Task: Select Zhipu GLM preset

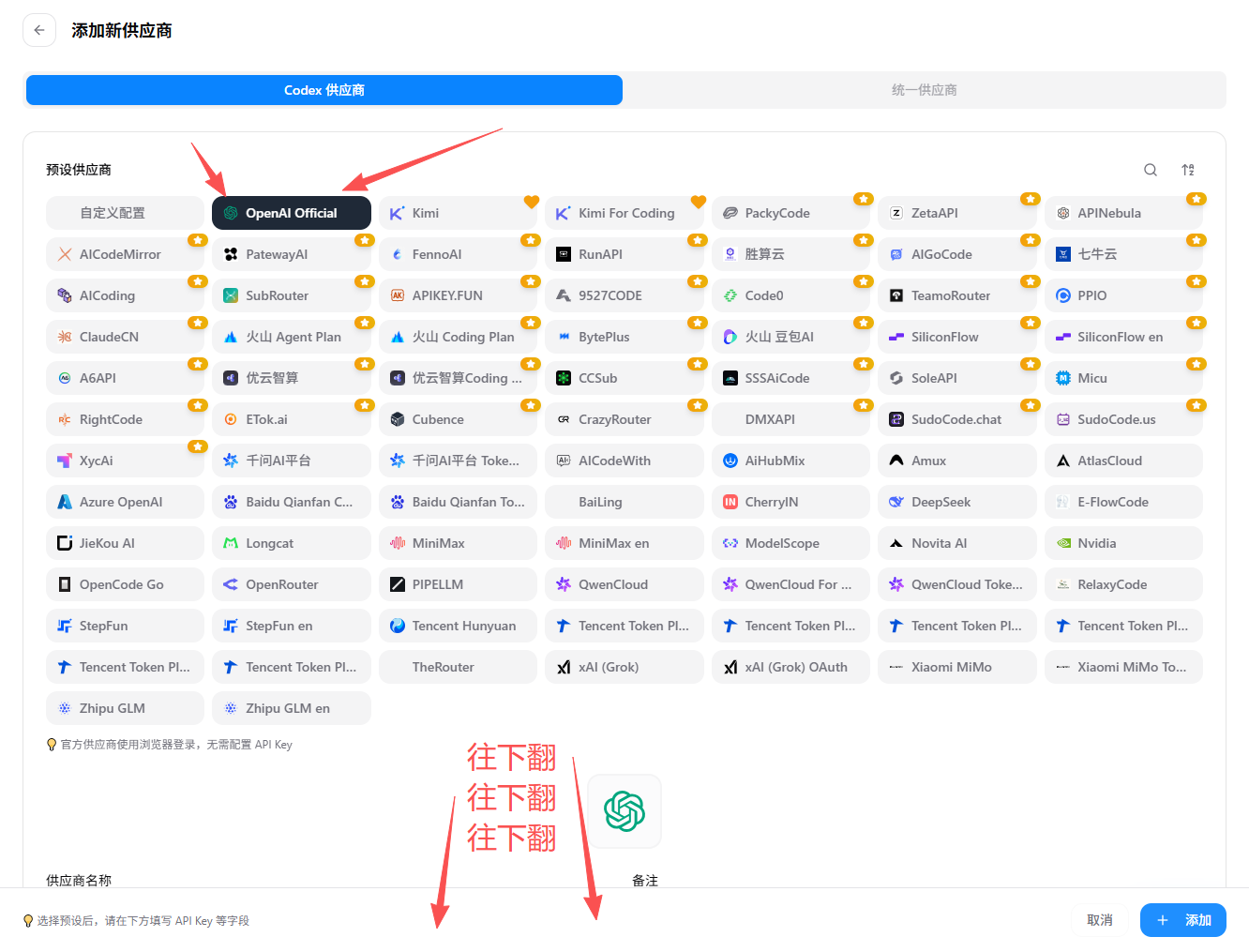Action: [125, 708]
